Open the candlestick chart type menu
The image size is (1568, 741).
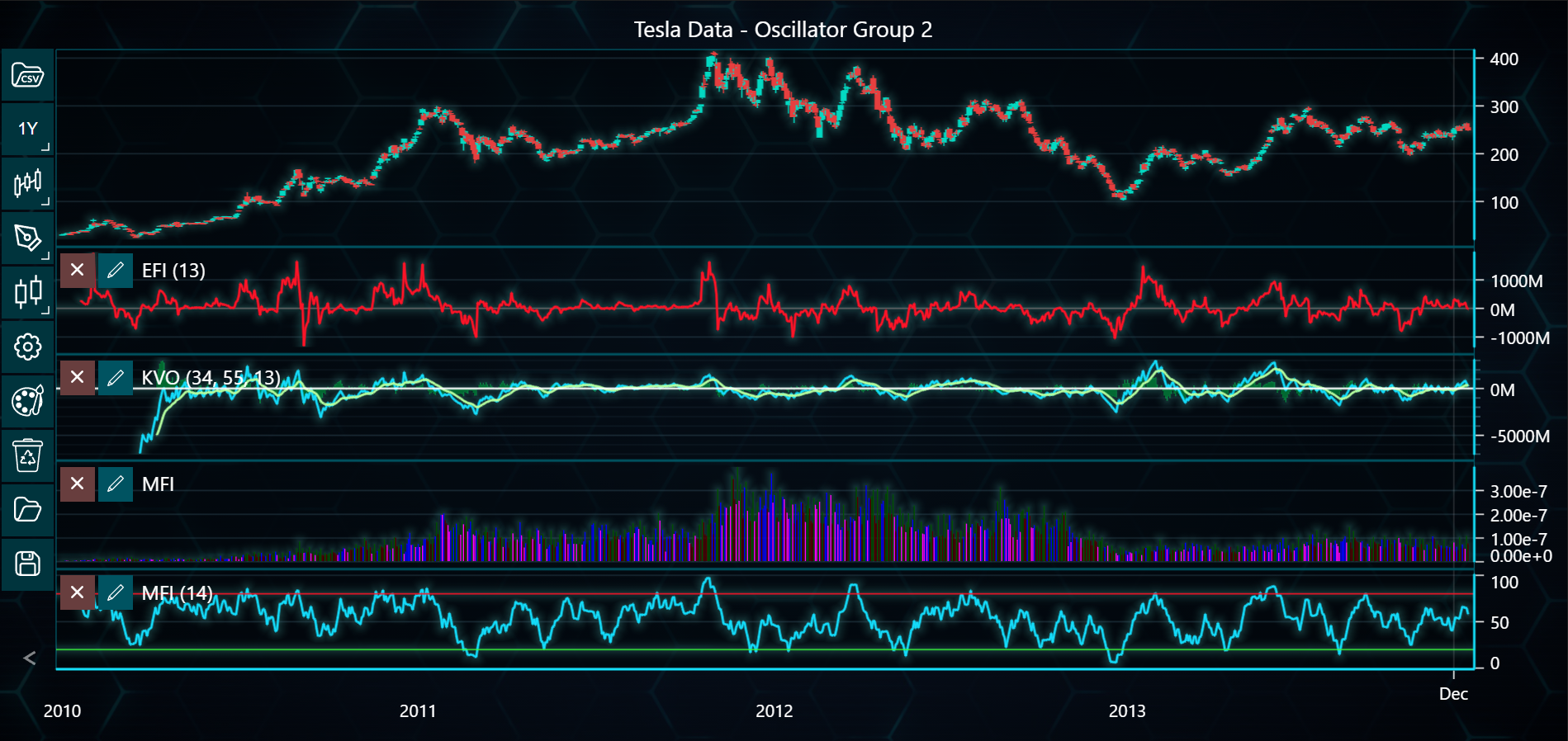(27, 183)
